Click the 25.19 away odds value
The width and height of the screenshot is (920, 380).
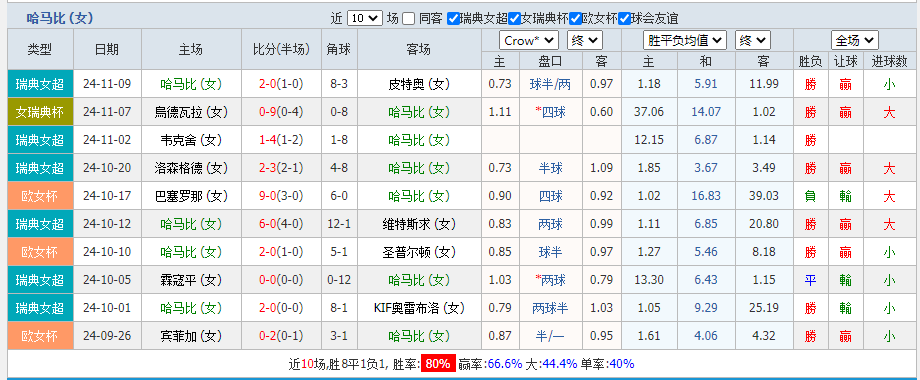point(764,308)
